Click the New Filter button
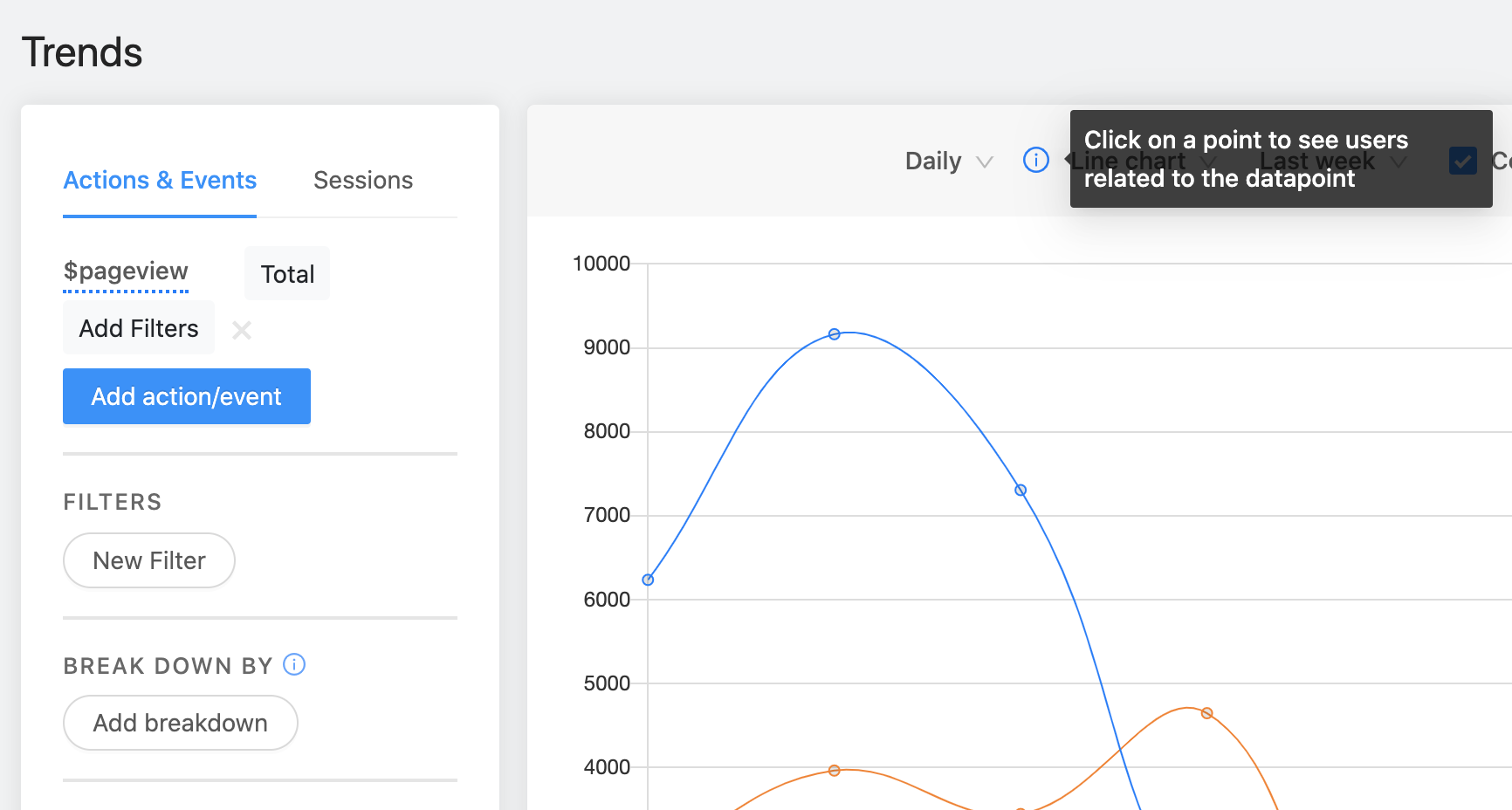Image resolution: width=1512 pixels, height=810 pixels. point(149,560)
